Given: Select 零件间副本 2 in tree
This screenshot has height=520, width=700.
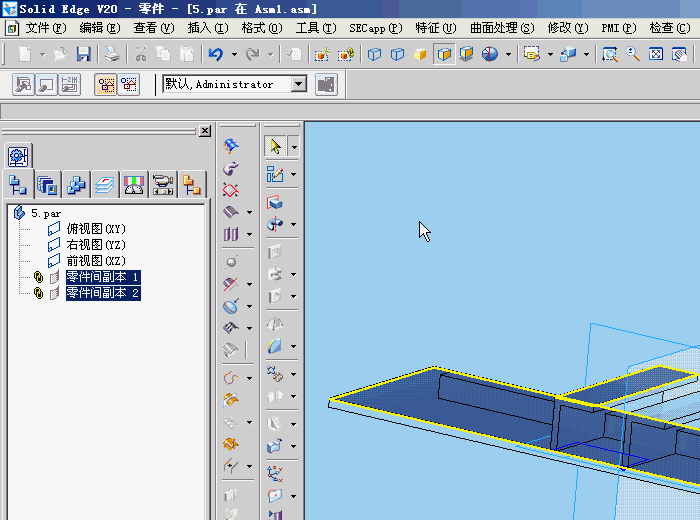Looking at the screenshot, I should (x=103, y=293).
